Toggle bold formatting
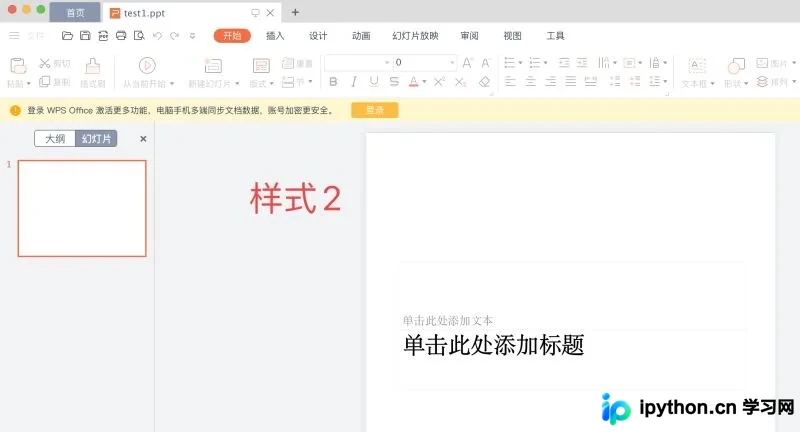800x432 pixels. coord(333,82)
